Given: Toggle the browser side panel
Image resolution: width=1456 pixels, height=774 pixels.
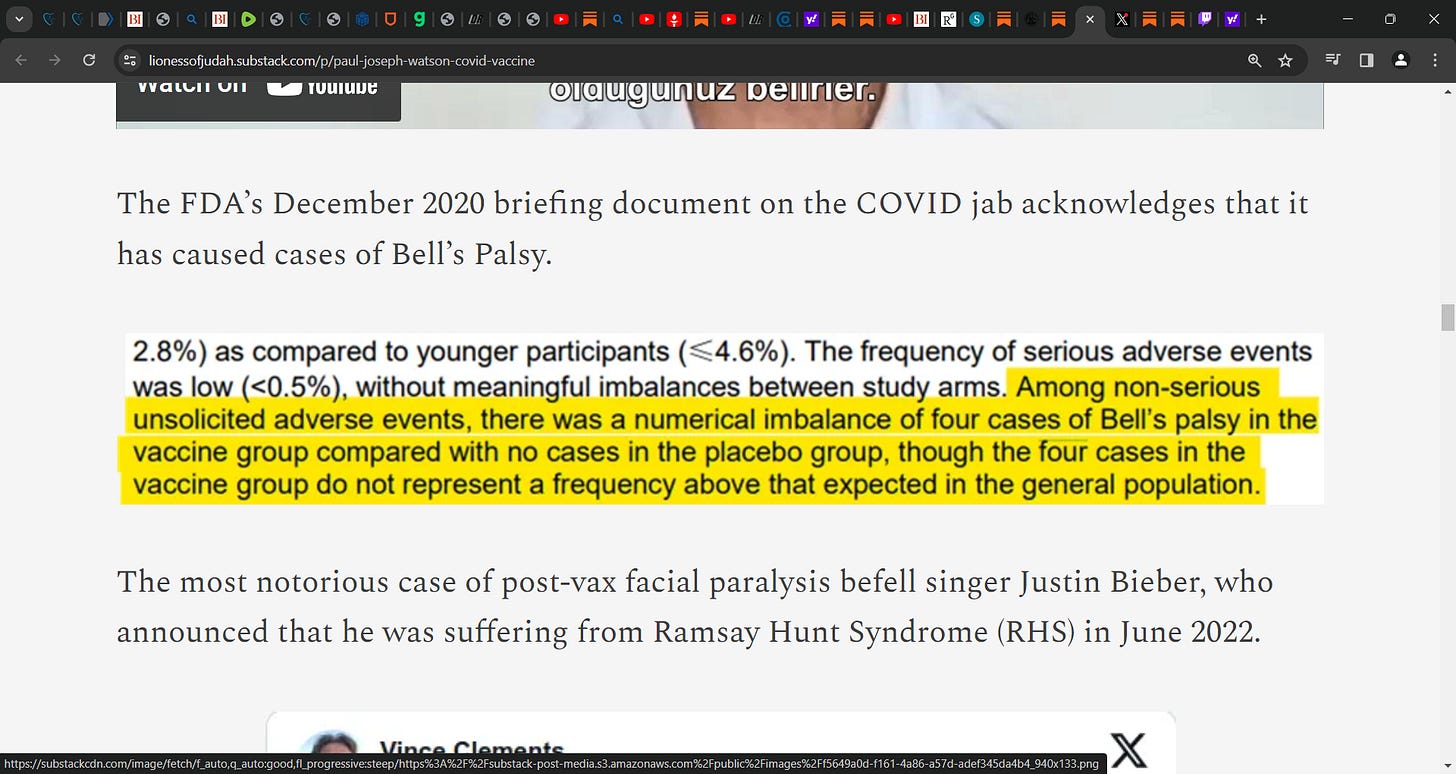Looking at the screenshot, I should pyautogui.click(x=1366, y=60).
